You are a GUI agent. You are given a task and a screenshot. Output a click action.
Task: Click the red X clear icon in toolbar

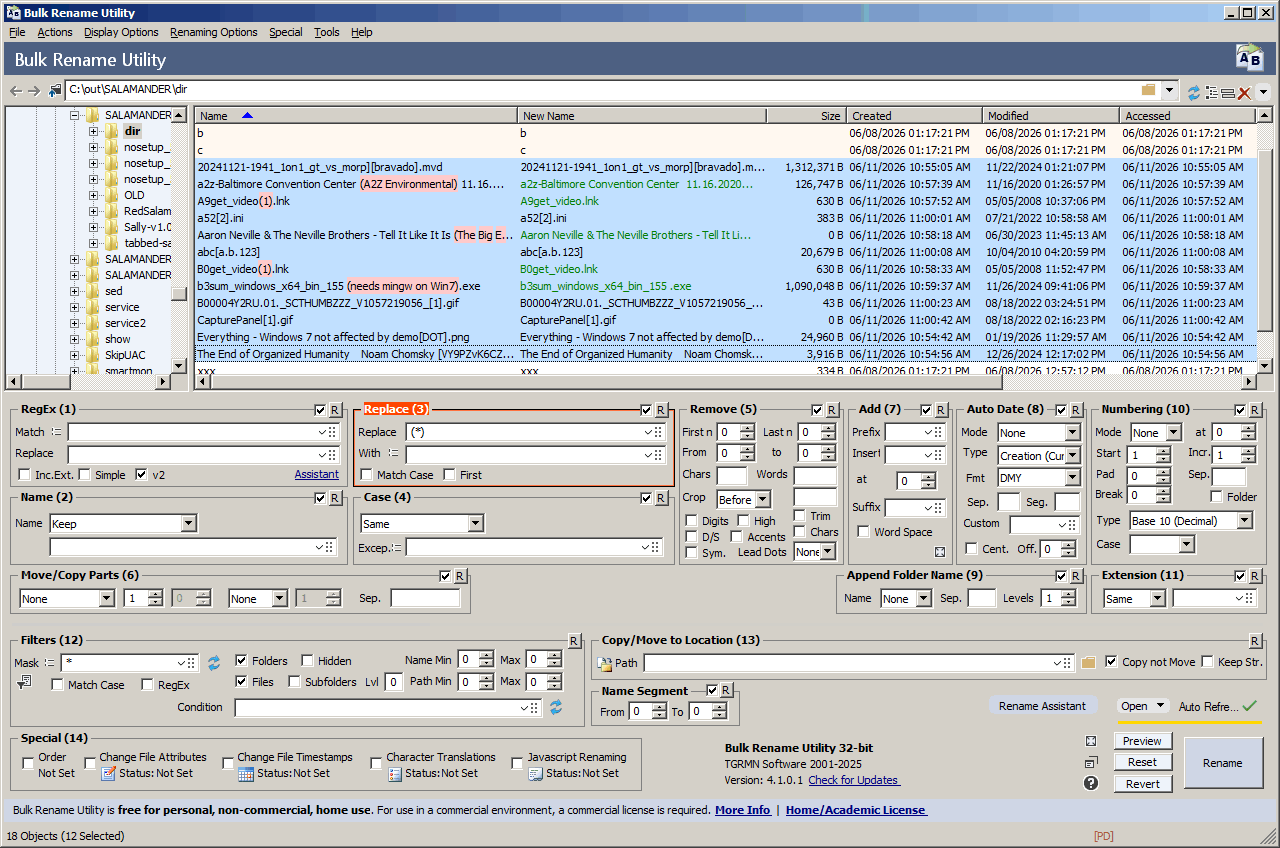tap(1245, 92)
